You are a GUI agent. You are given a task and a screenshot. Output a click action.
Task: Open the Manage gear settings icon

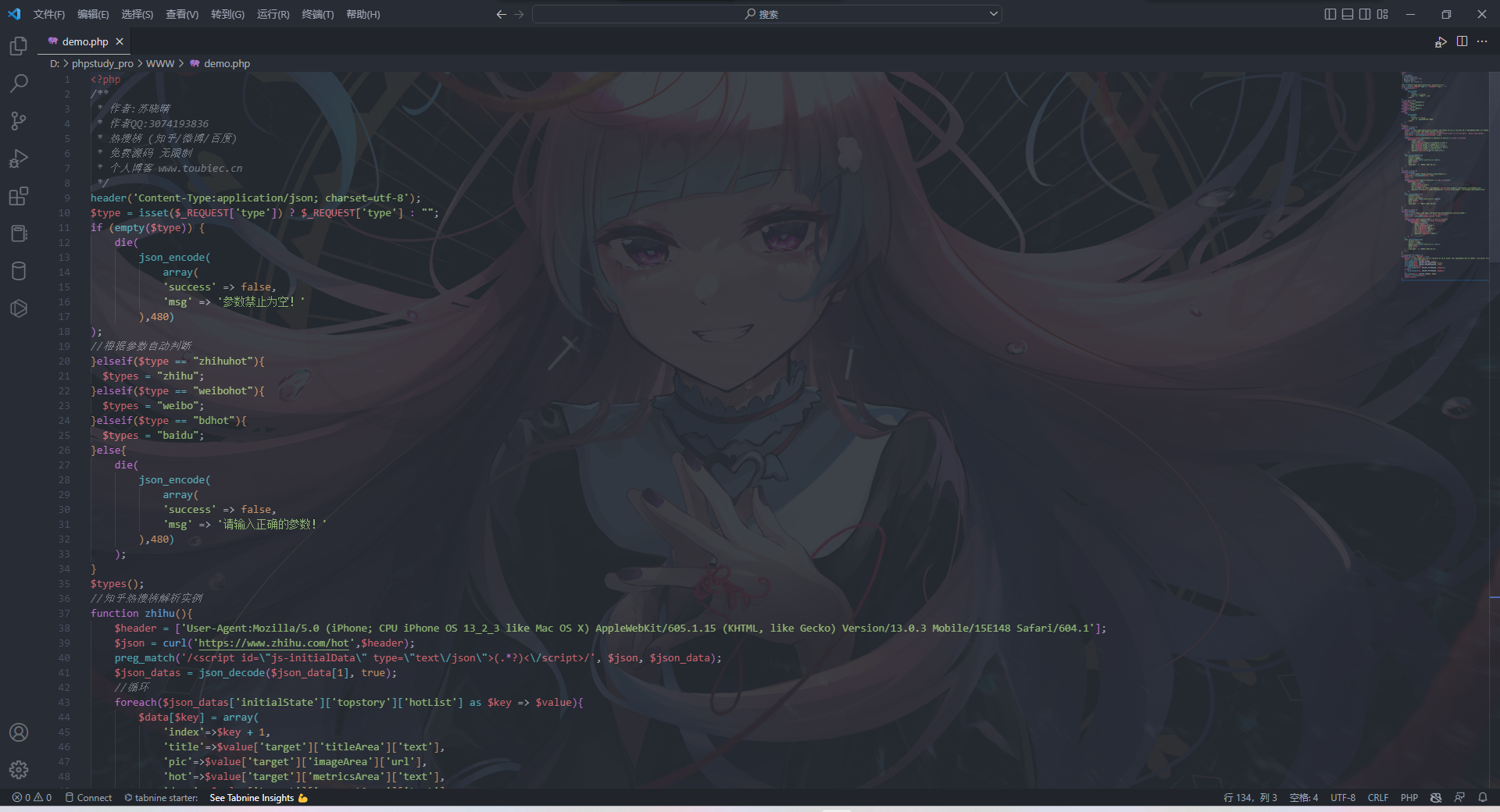(x=19, y=770)
